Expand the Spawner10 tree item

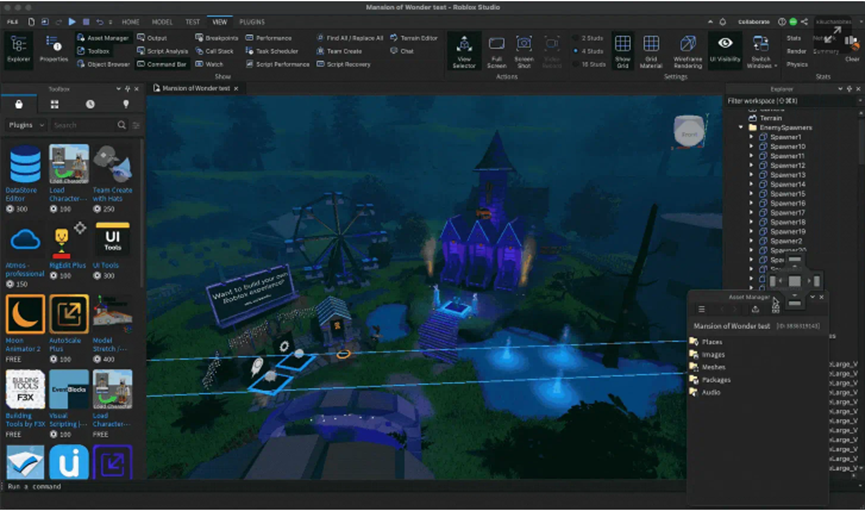point(751,146)
